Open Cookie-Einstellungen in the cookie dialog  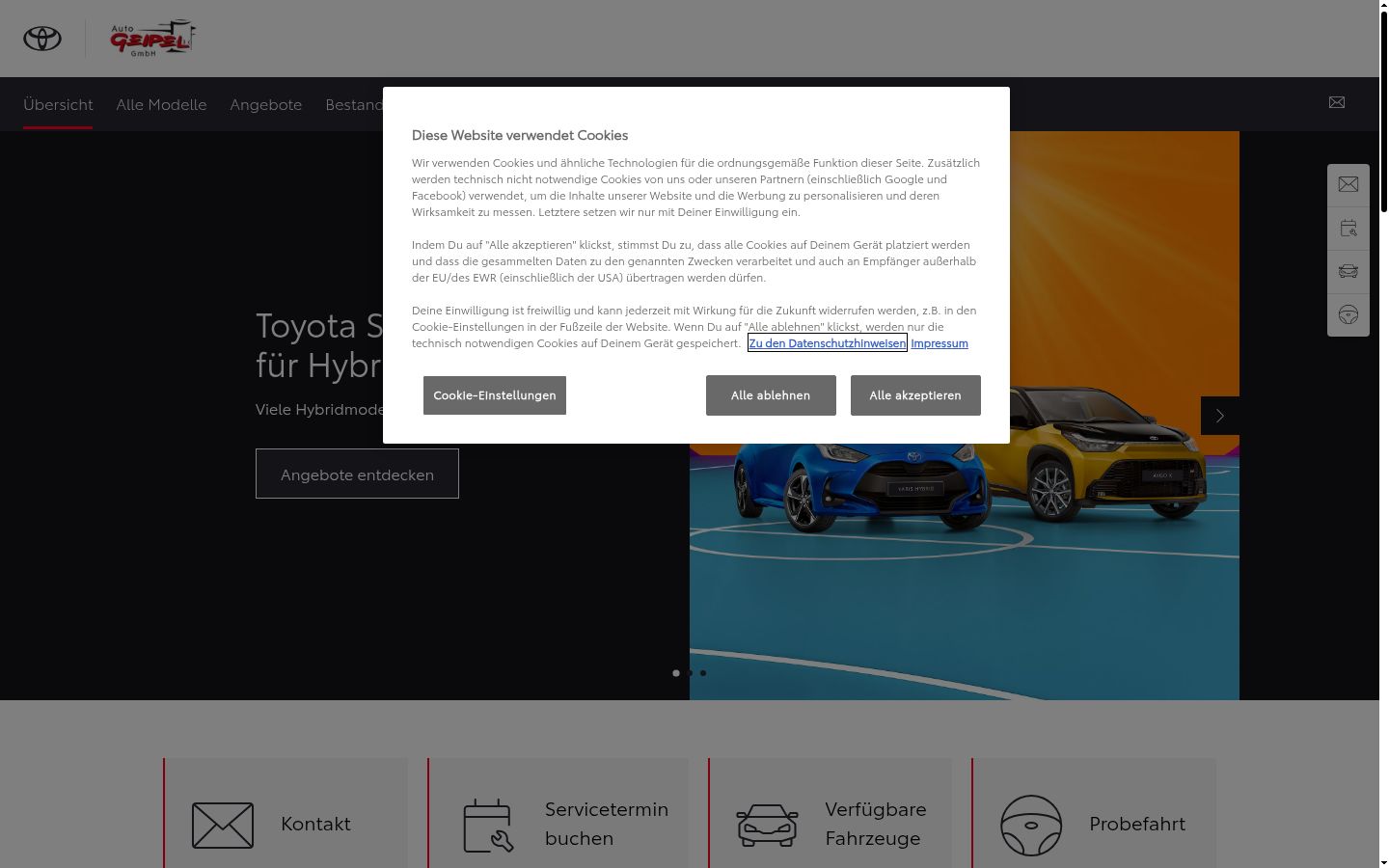[x=495, y=395]
